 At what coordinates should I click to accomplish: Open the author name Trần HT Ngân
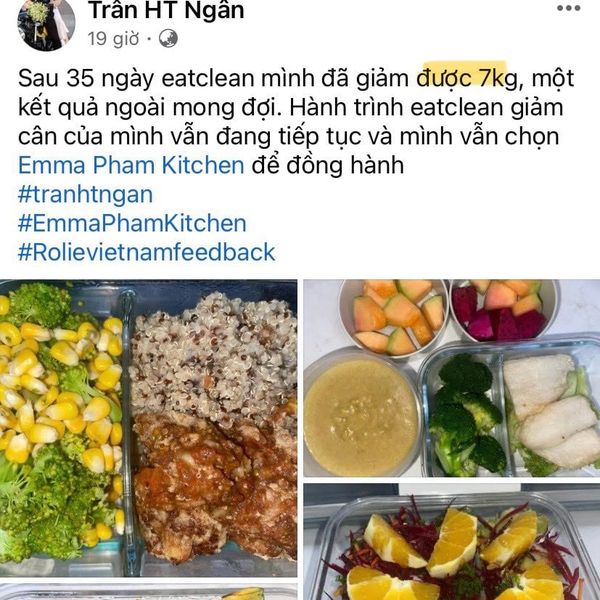pos(166,10)
